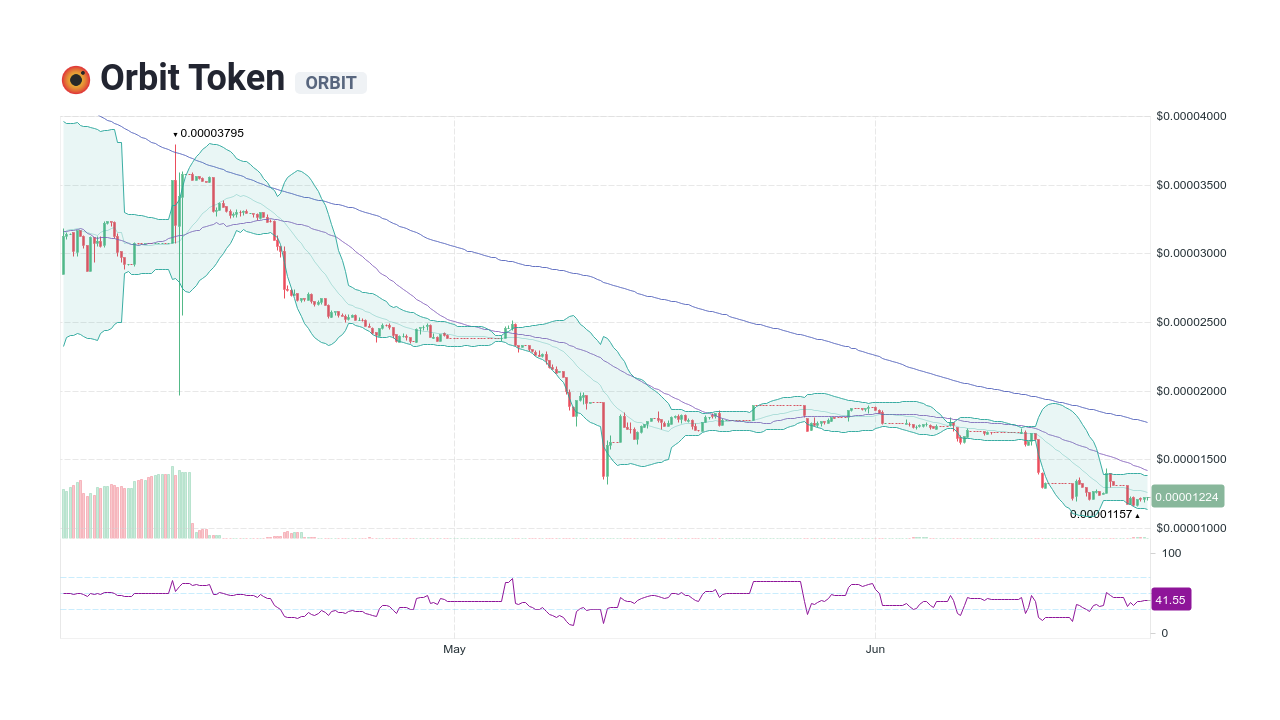Select the May label on the time axis
Screen dimensions: 1280x720
[454, 648]
